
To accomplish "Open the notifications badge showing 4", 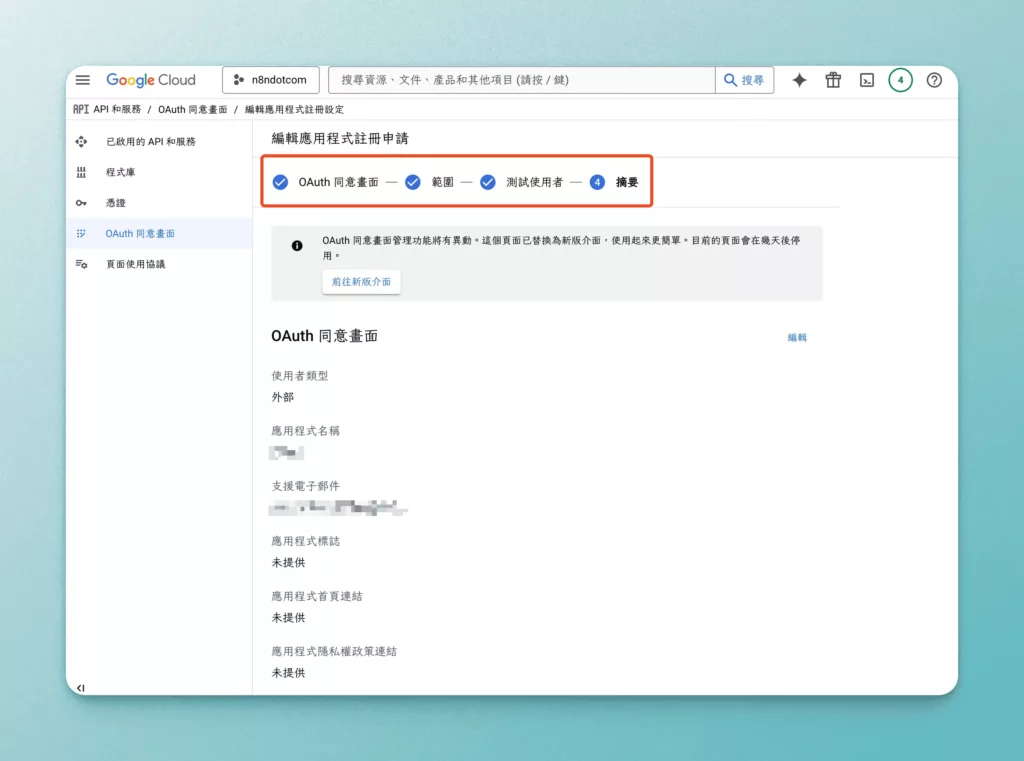I will (x=900, y=80).
